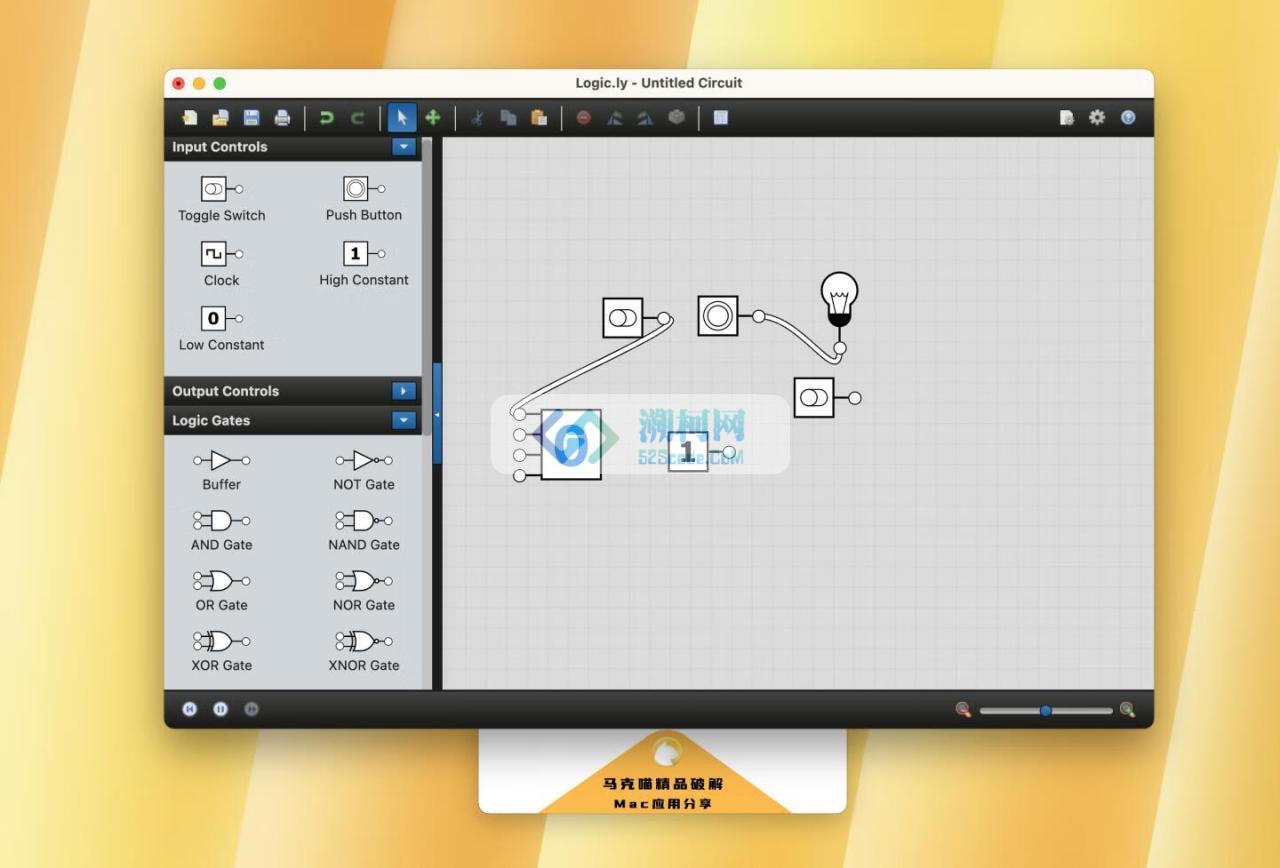The image size is (1280, 868).
Task: Copy the selected components
Action: 508,118
